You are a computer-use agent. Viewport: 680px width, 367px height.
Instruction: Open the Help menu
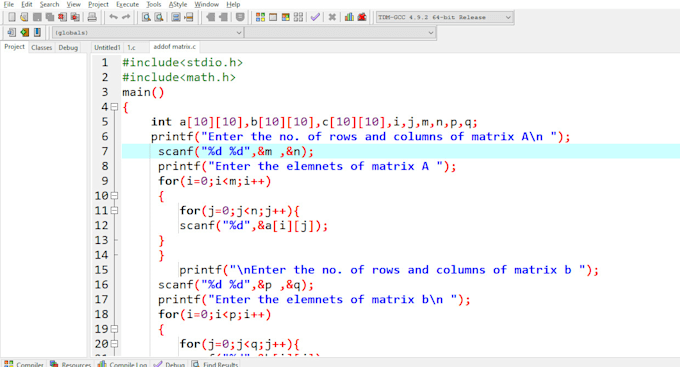coord(233,4)
